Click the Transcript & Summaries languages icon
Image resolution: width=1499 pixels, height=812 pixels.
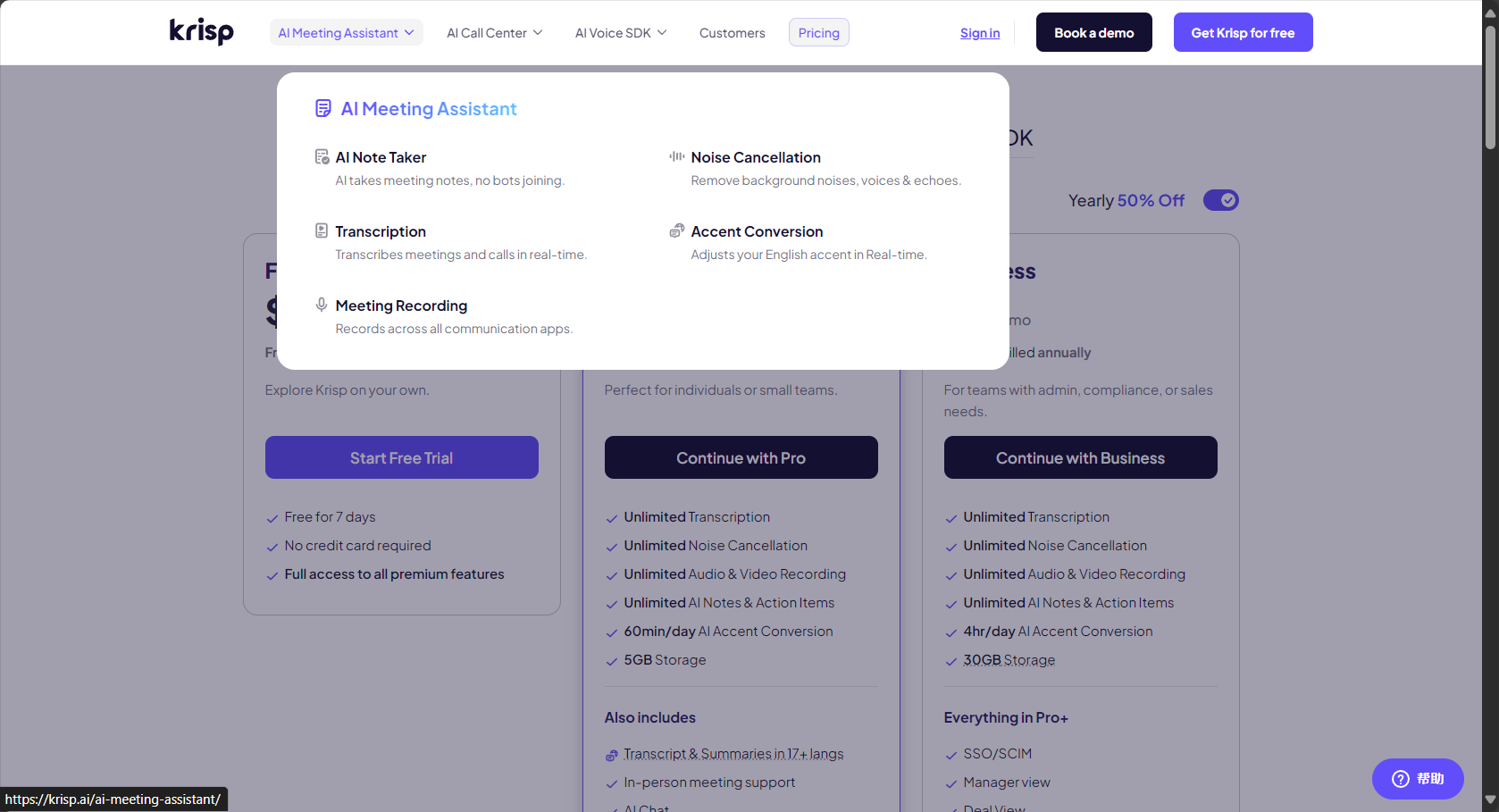pos(612,756)
